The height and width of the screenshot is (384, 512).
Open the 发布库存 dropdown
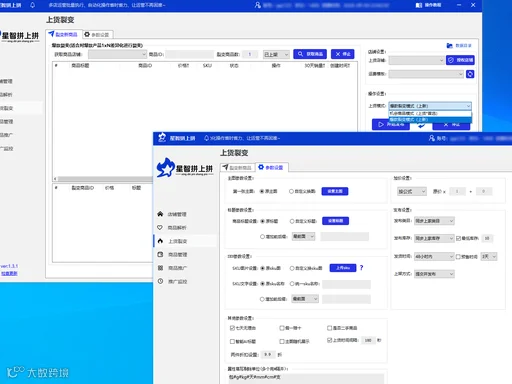[x=434, y=238]
